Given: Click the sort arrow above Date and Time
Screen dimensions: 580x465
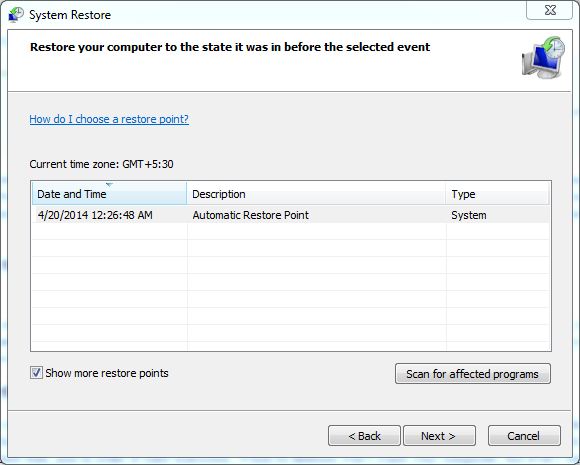Looking at the screenshot, I should [x=109, y=184].
